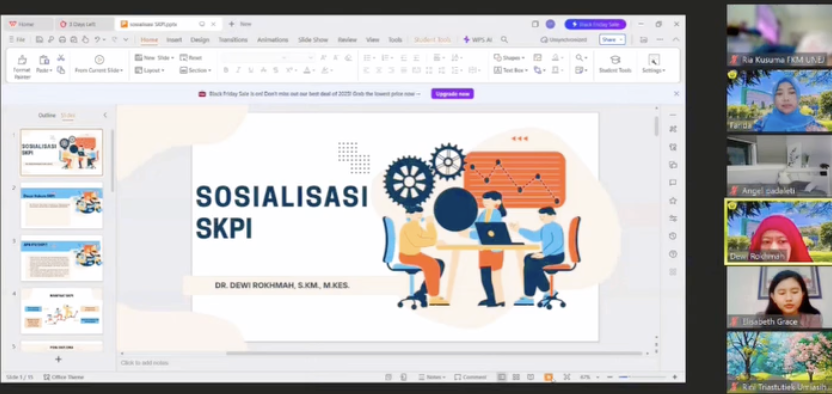
Task: Open the File menu
Action: pyautogui.click(x=17, y=40)
